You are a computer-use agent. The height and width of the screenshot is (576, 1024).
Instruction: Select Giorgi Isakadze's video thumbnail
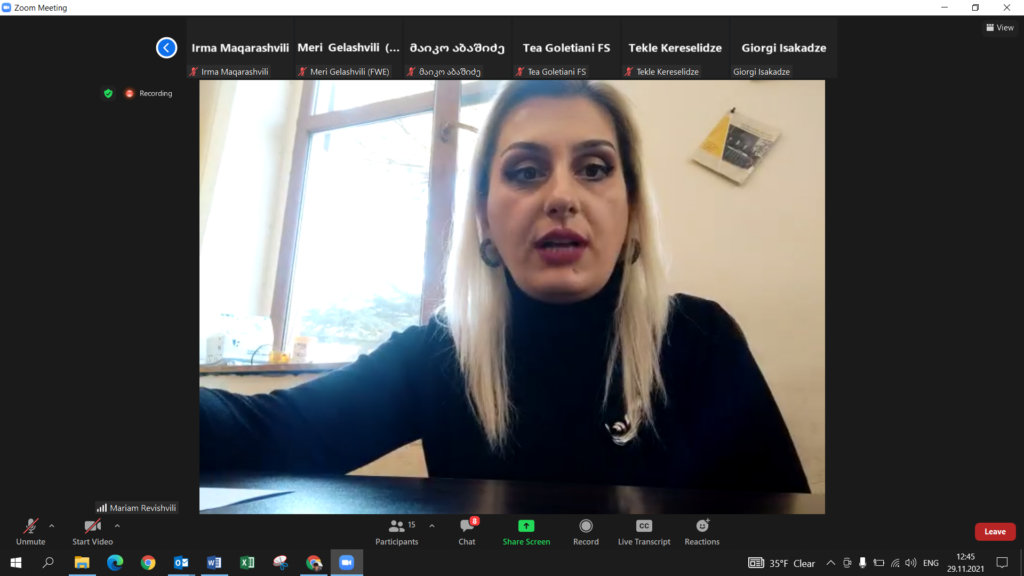783,48
